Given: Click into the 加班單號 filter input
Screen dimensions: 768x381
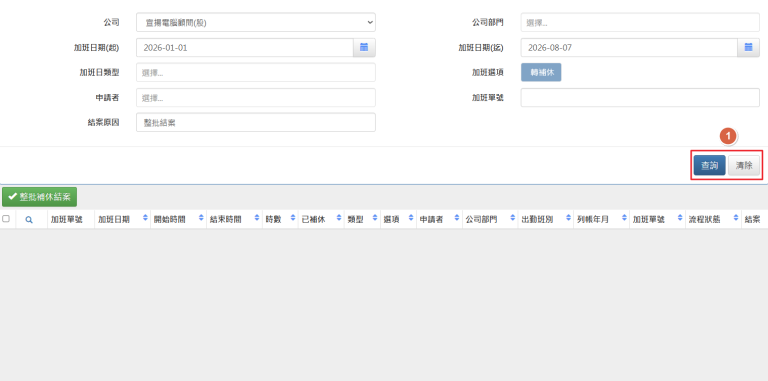Looking at the screenshot, I should [x=640, y=97].
